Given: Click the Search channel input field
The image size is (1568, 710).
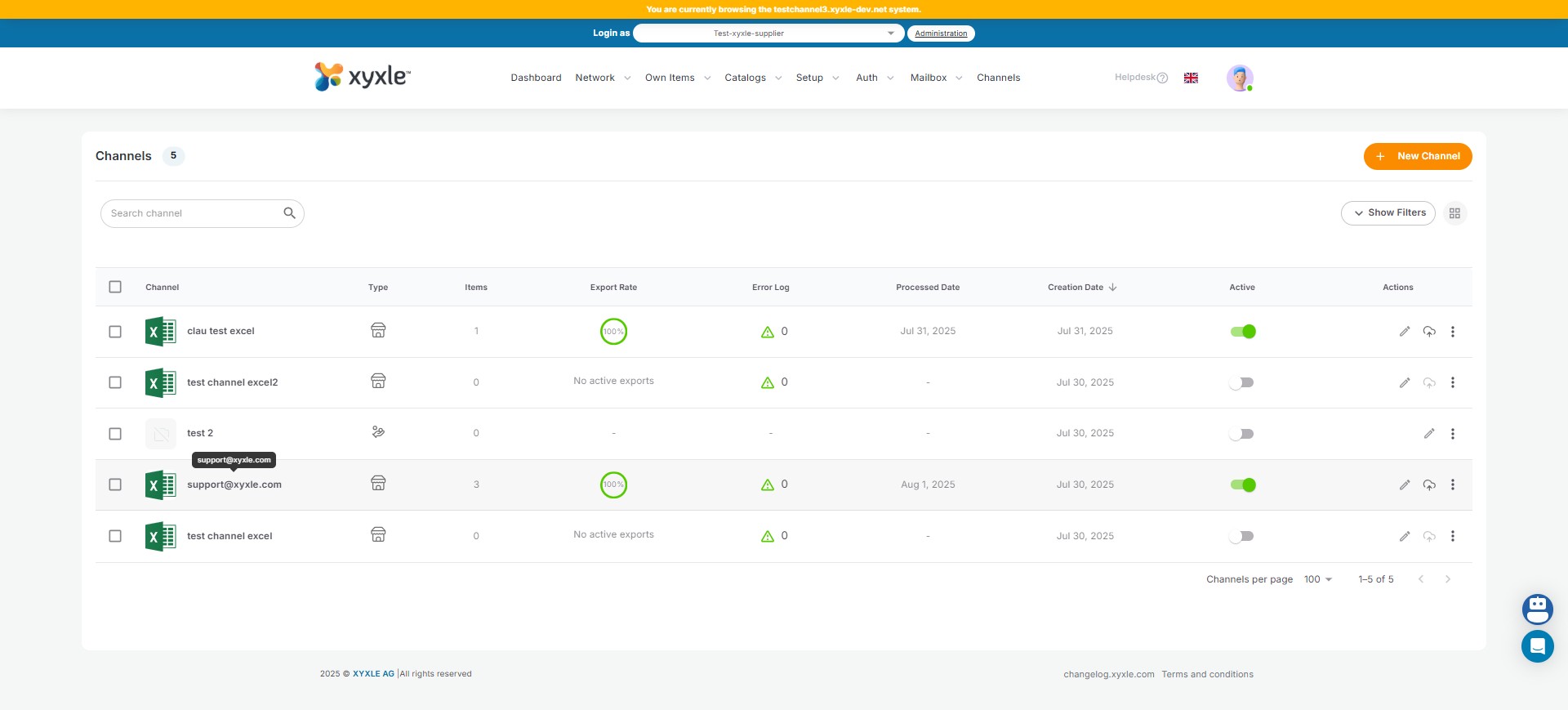Looking at the screenshot, I should [194, 213].
